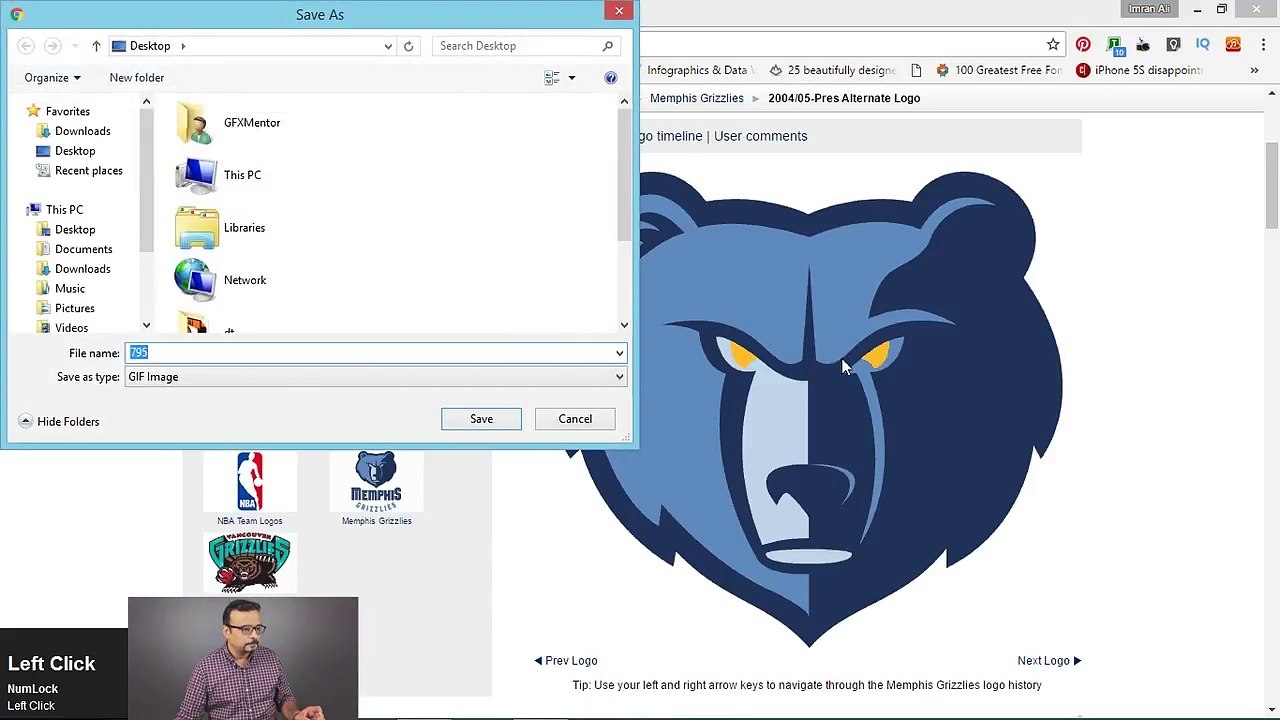Expand the Desktop breadcrumb arrow in address bar
This screenshot has height=720, width=1280.
coord(183,46)
